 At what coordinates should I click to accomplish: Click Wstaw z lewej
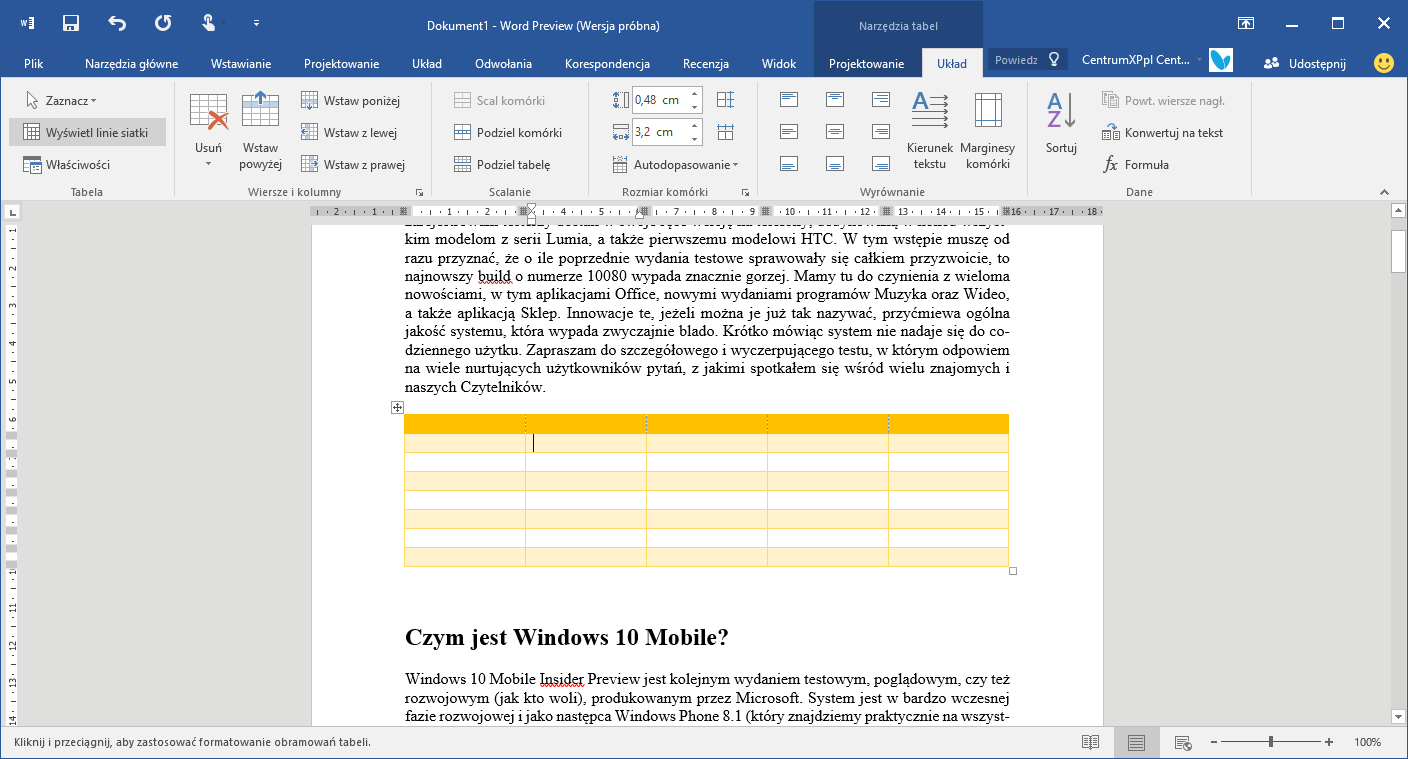pyautogui.click(x=349, y=133)
